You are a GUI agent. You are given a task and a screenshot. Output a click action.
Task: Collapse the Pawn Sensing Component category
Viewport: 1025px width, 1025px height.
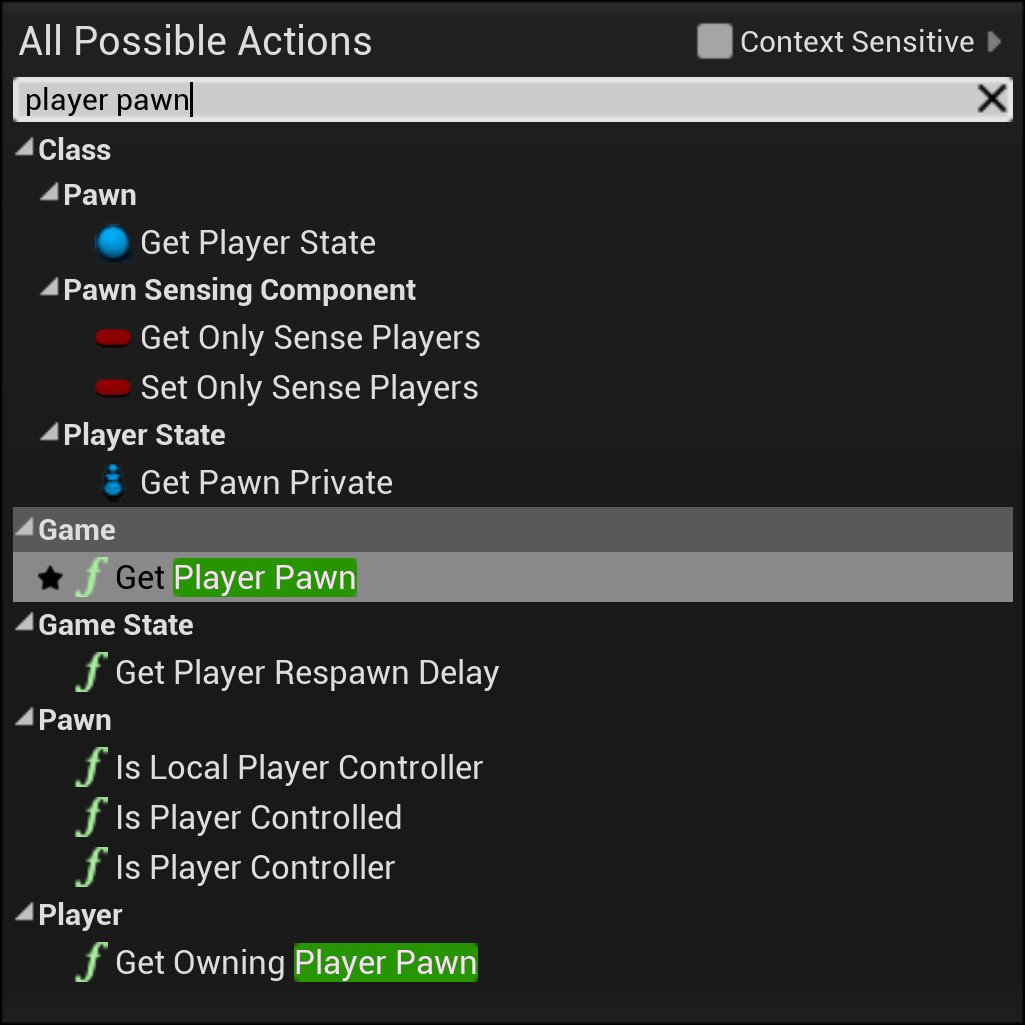pos(49,287)
